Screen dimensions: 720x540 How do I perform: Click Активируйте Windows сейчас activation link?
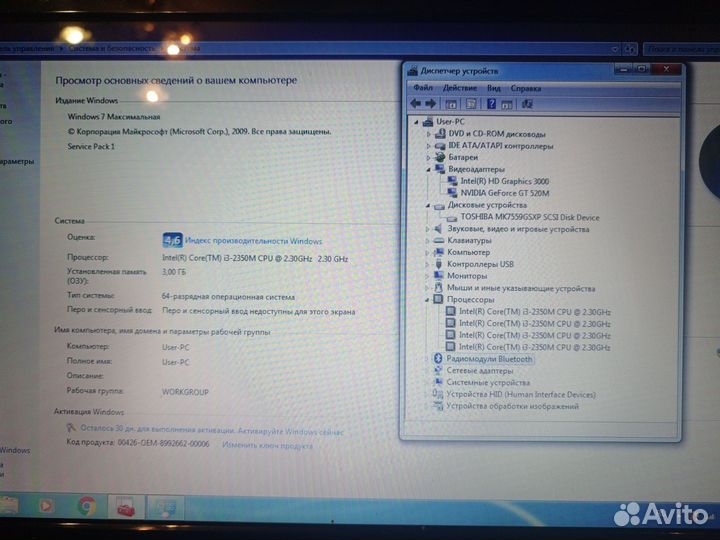[291, 432]
